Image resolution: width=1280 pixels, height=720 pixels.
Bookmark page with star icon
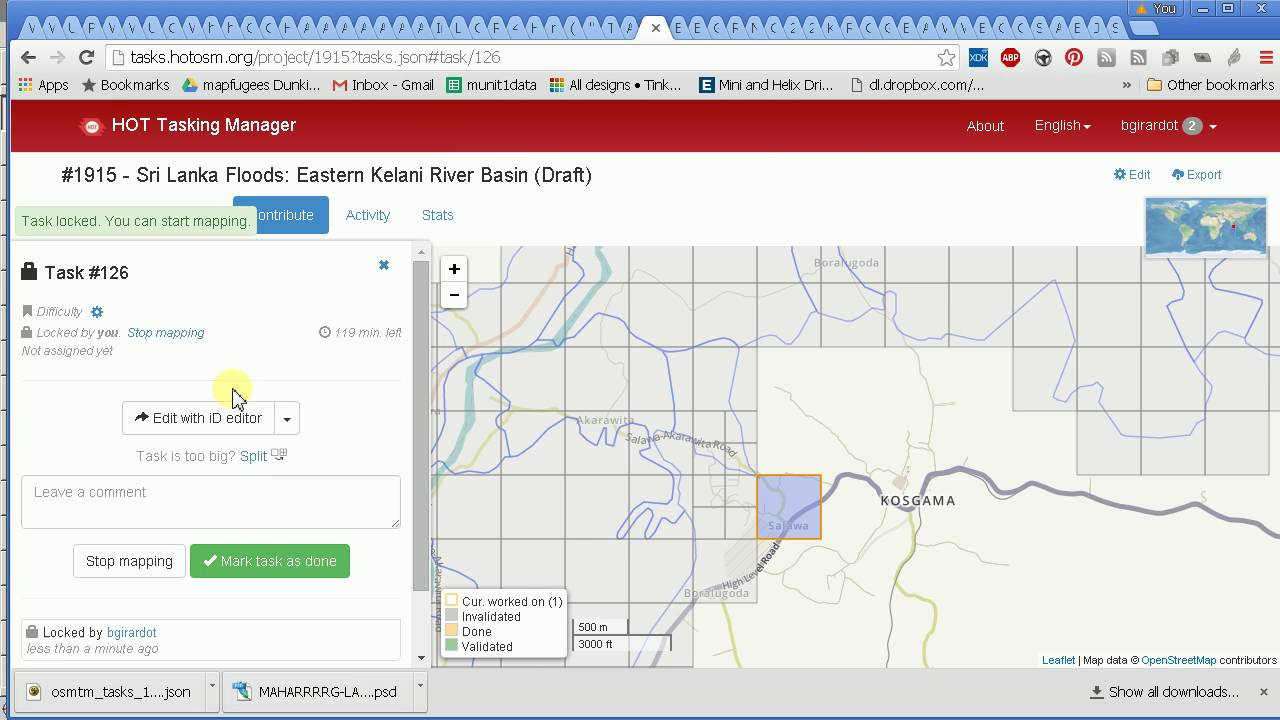pos(946,57)
